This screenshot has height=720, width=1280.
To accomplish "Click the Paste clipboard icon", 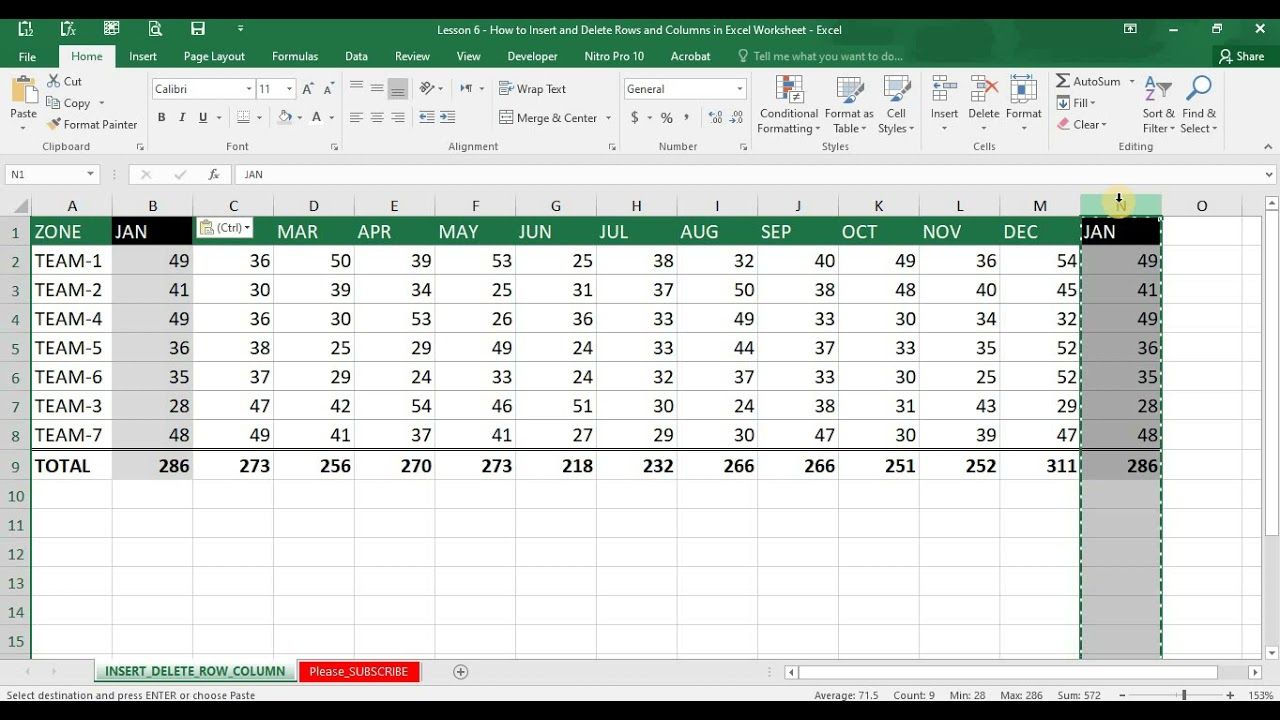I will (x=23, y=92).
